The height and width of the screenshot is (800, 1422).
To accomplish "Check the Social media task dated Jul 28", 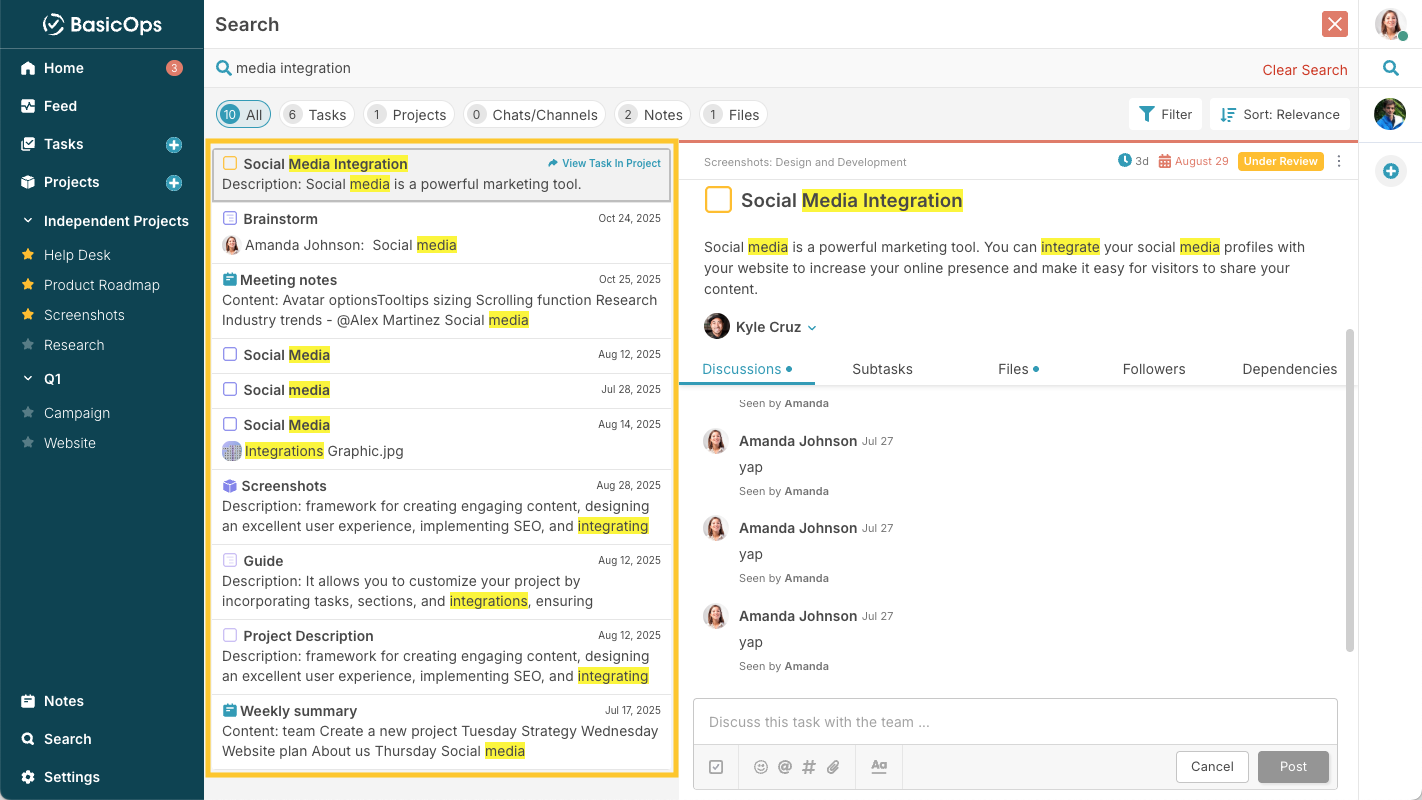I will (x=230, y=389).
